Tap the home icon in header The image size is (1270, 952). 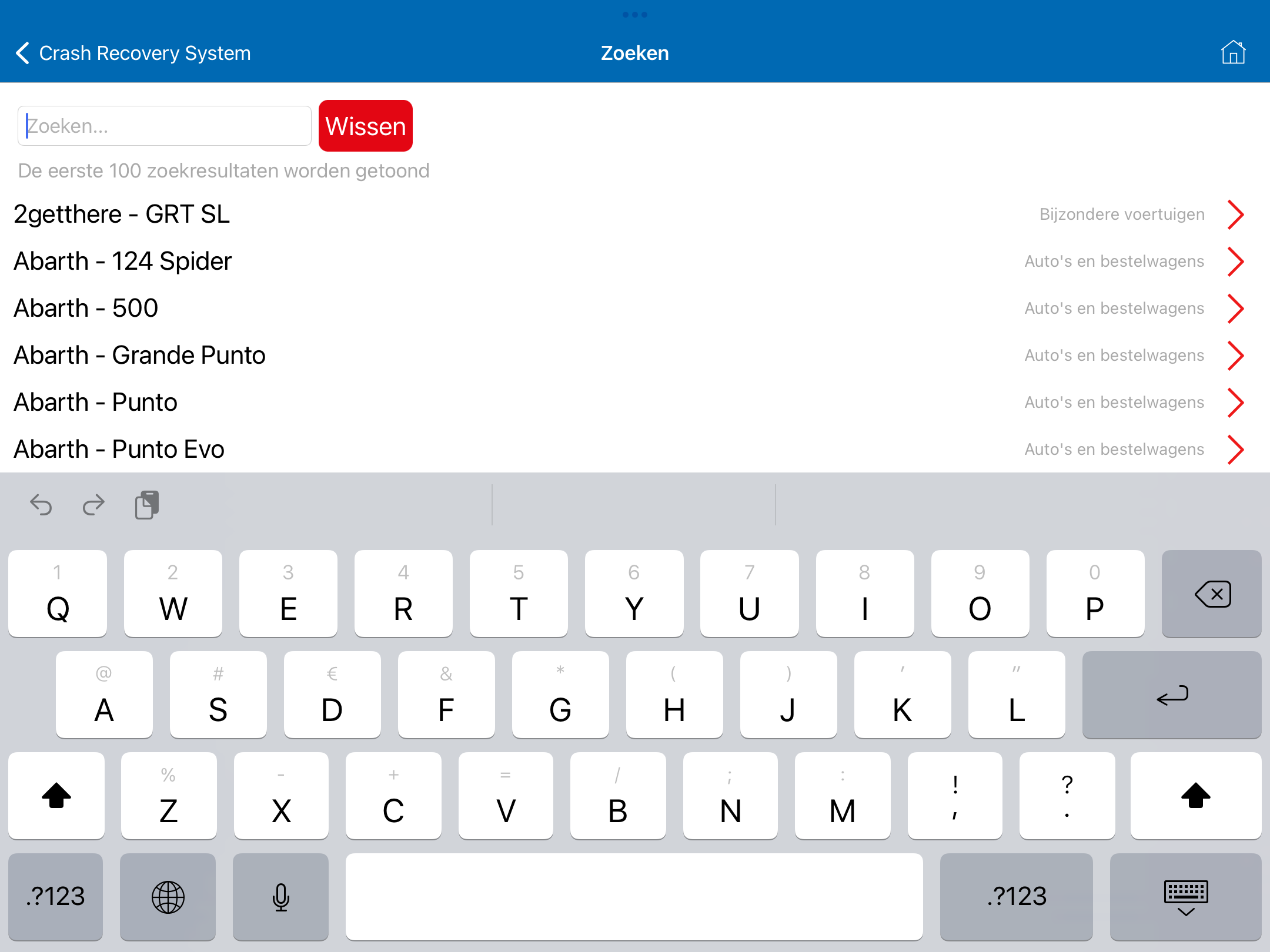tap(1233, 53)
